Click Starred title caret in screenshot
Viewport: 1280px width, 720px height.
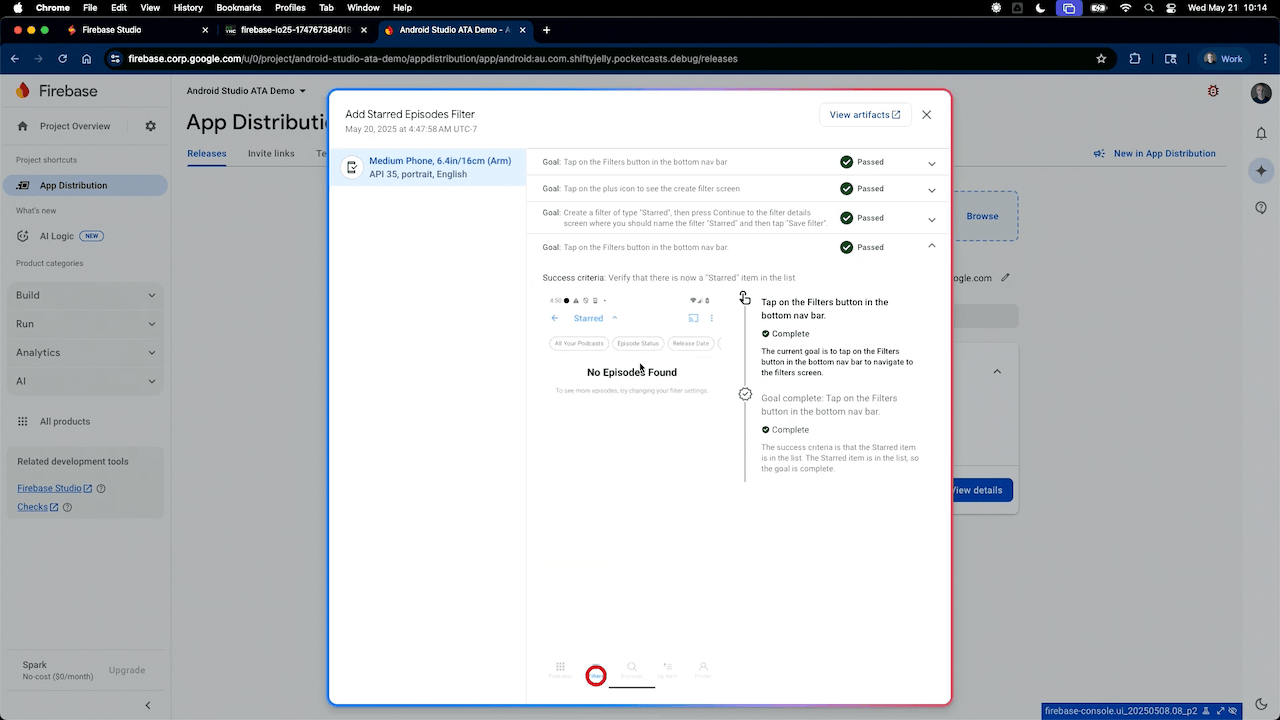[x=615, y=318]
